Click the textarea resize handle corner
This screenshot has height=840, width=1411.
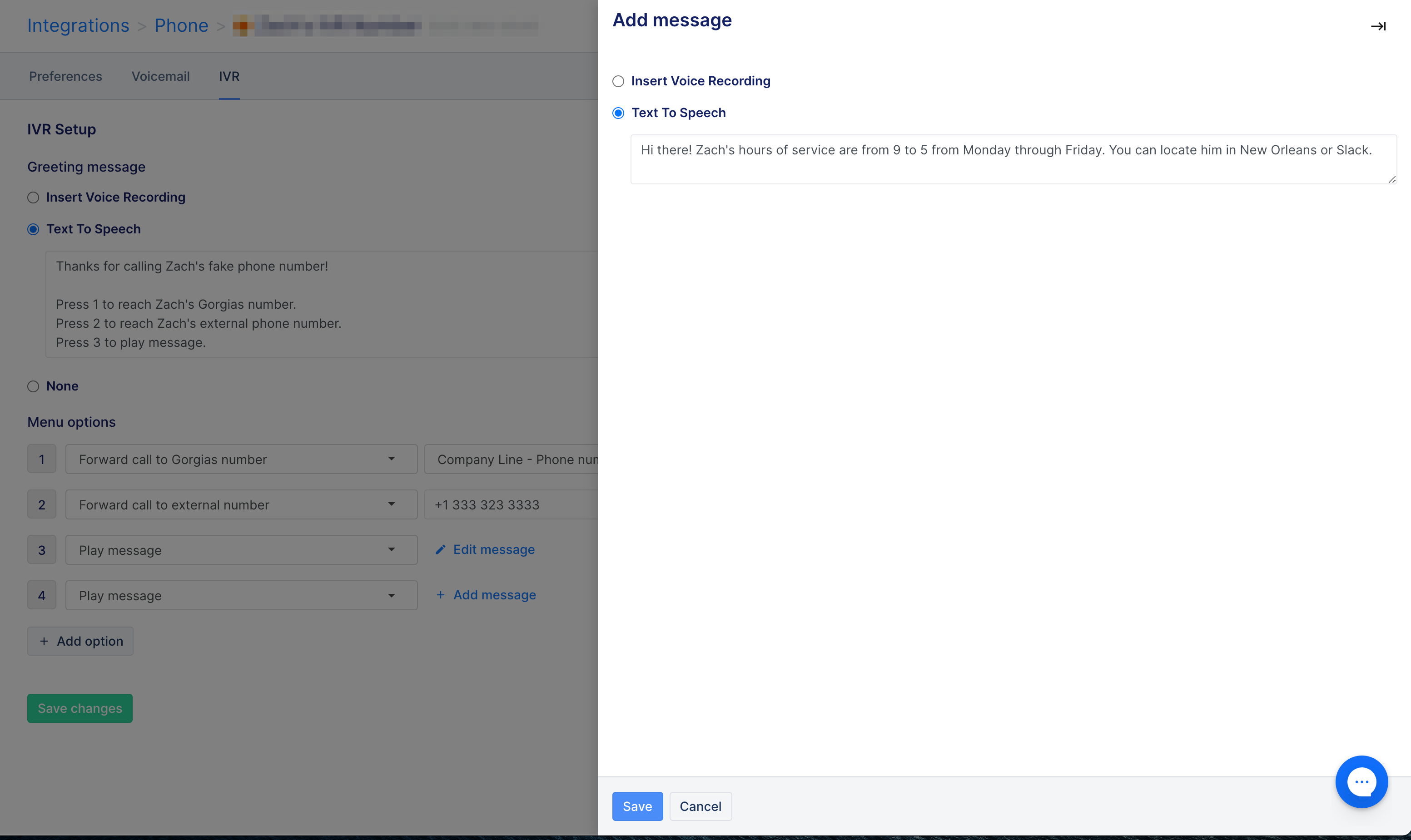1392,179
